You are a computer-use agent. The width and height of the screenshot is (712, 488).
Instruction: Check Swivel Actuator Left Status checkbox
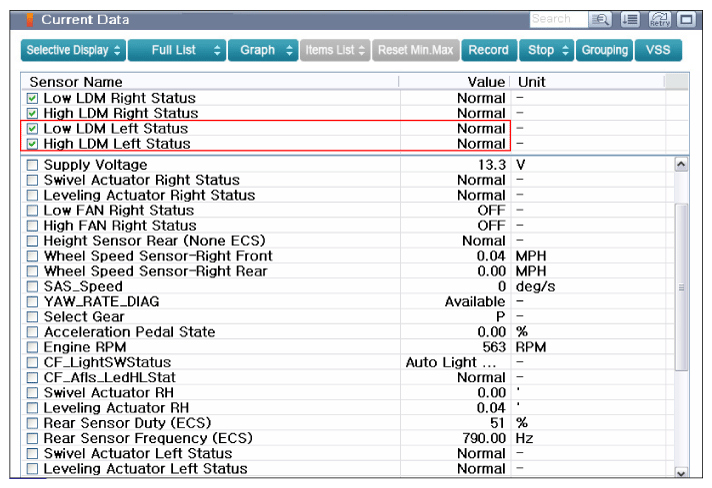[x=32, y=453]
